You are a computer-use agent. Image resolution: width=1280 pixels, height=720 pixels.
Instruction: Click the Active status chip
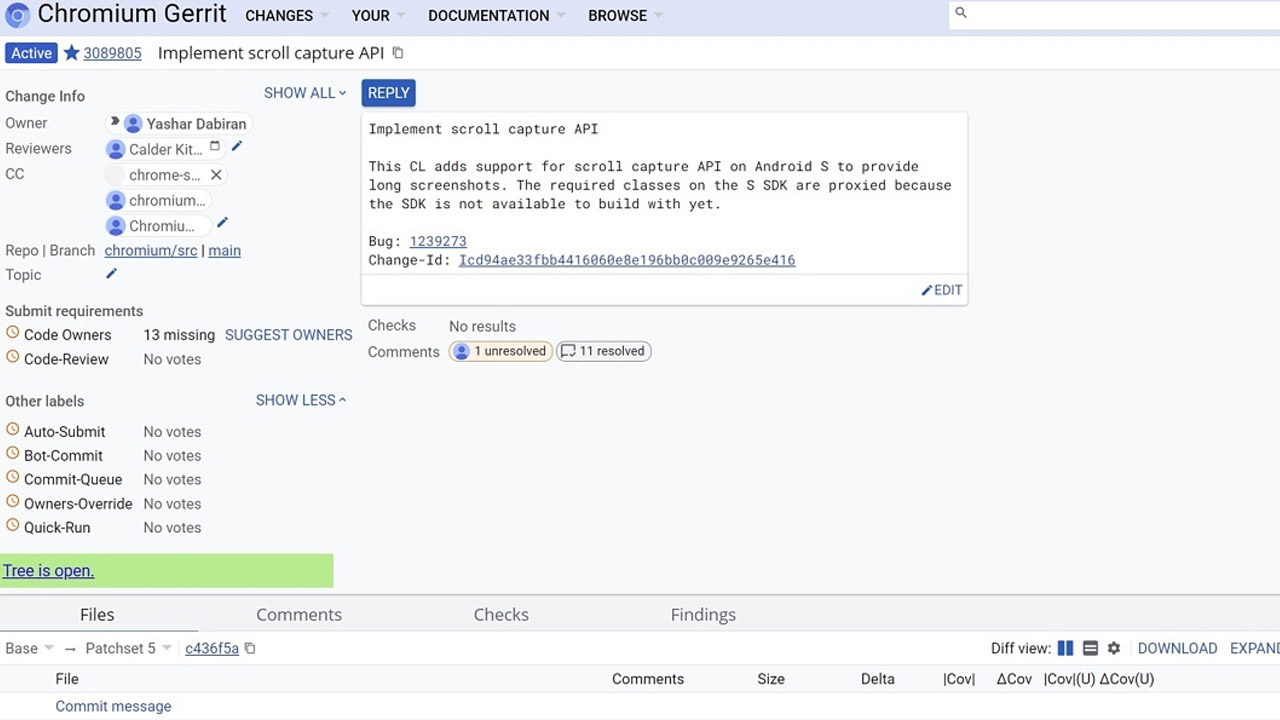pyautogui.click(x=31, y=53)
